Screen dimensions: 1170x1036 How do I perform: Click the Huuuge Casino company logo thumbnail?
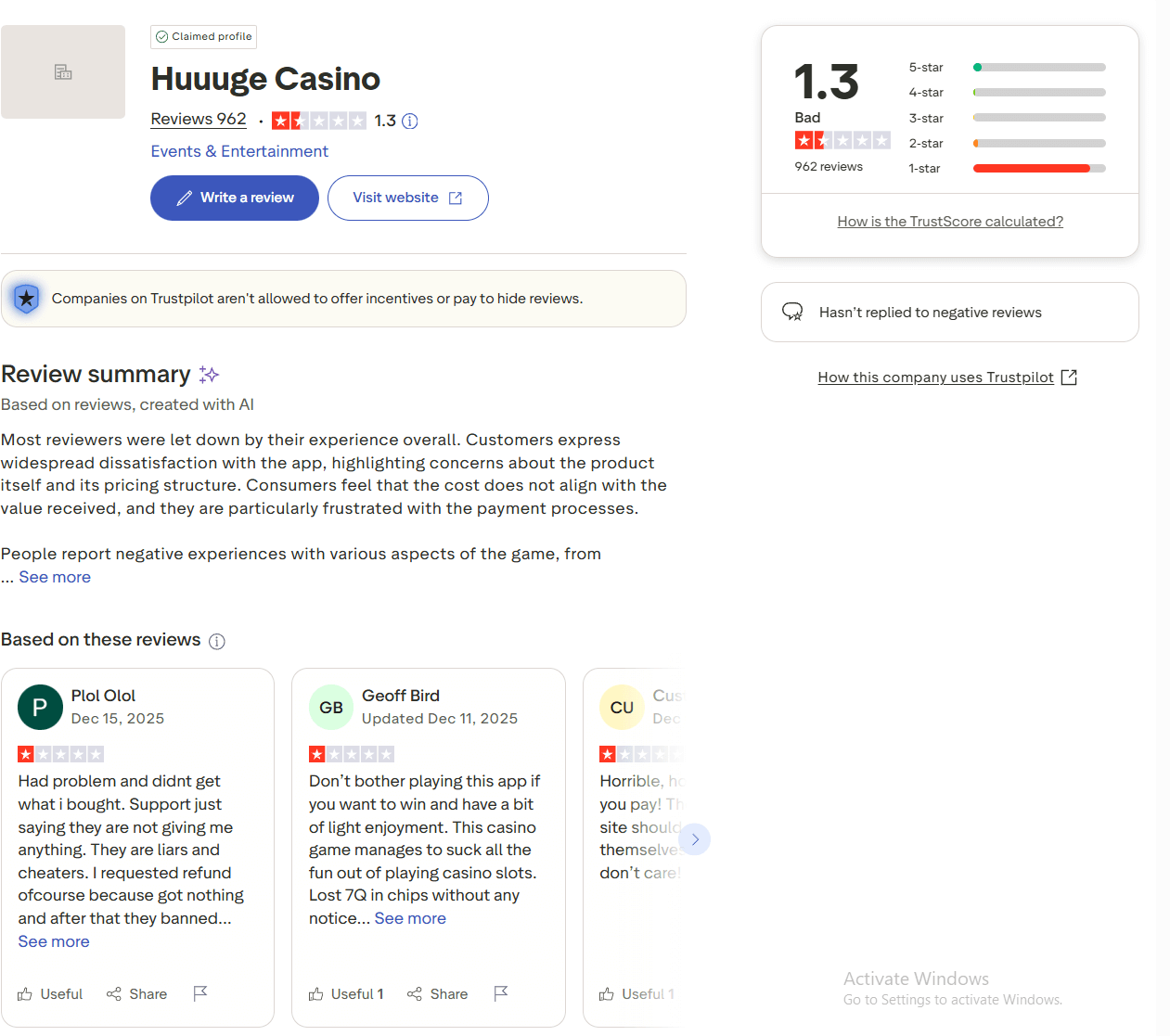[x=63, y=72]
